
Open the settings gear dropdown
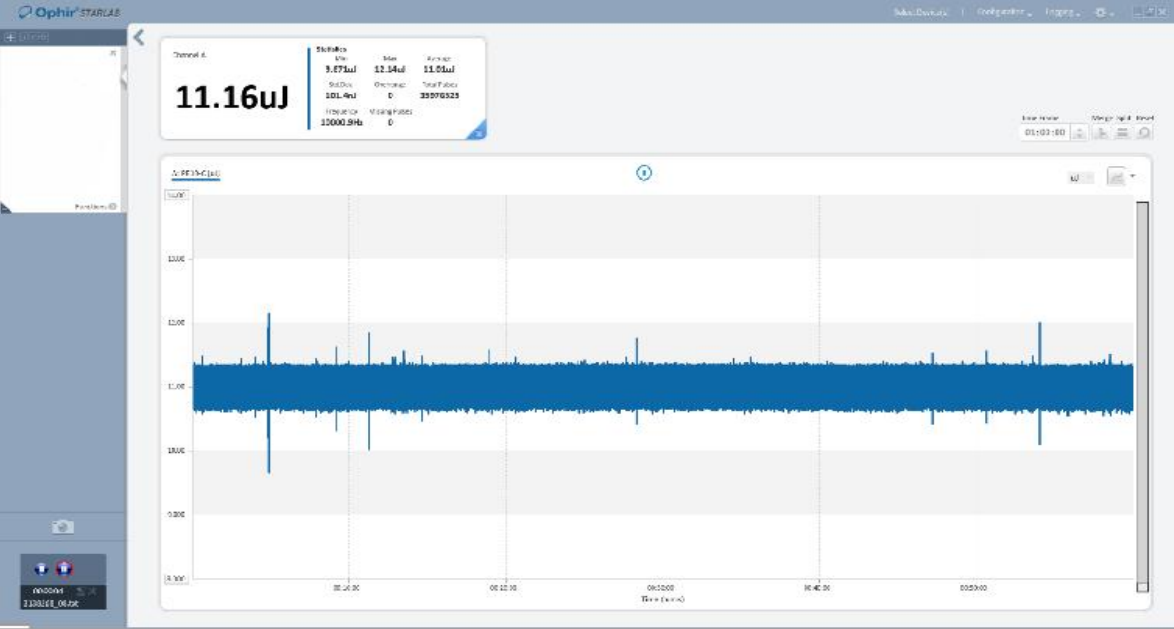1103,12
